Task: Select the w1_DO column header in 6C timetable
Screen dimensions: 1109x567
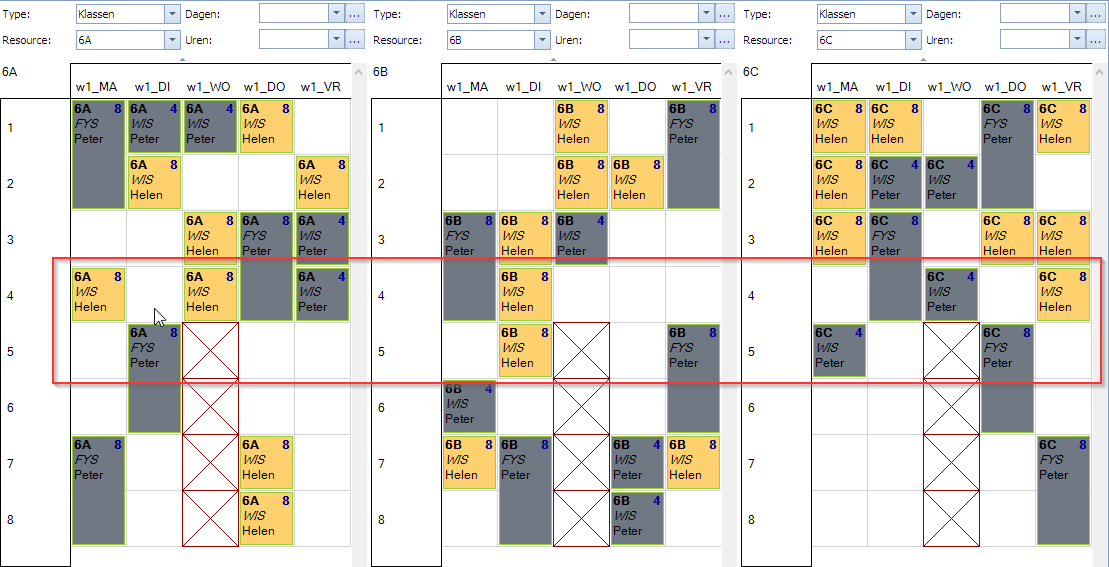Action: pyautogui.click(x=1006, y=87)
